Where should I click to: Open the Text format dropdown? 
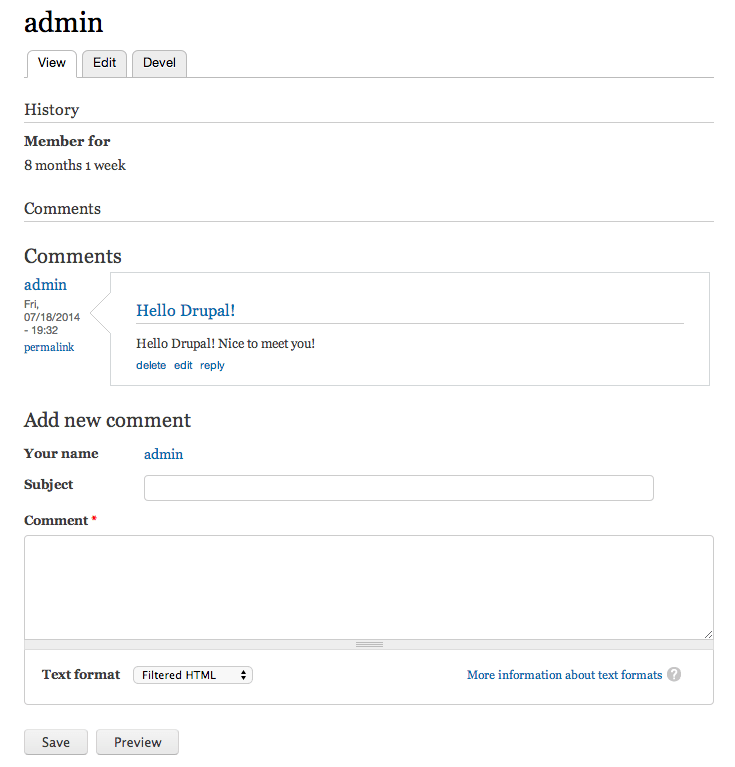pyautogui.click(x=193, y=675)
